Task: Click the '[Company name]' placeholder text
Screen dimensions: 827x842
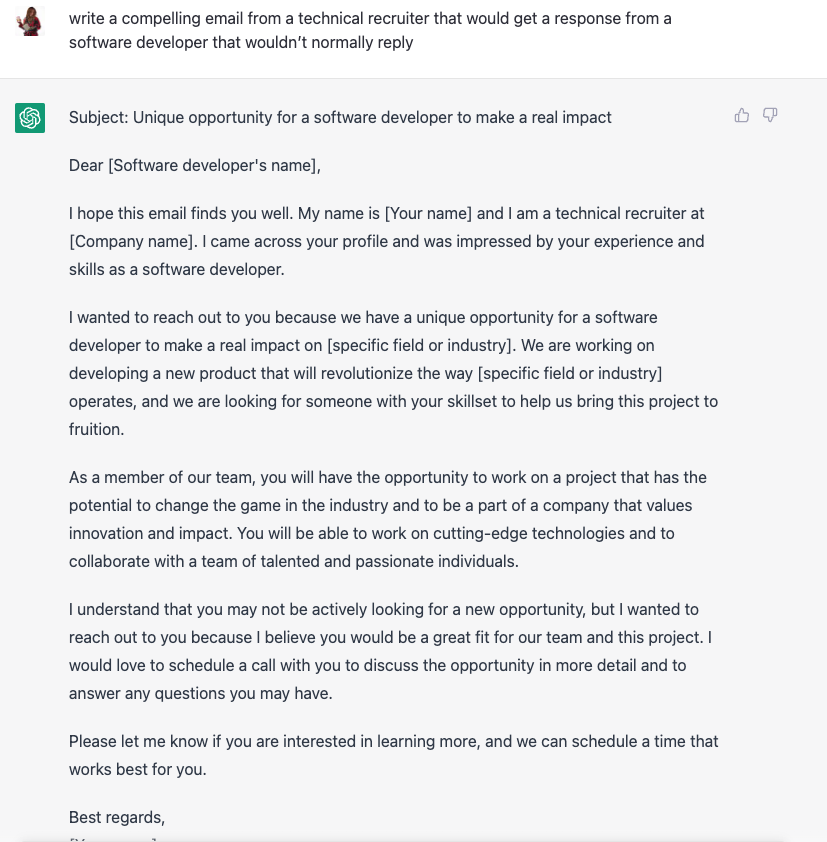Action: pyautogui.click(x=133, y=241)
